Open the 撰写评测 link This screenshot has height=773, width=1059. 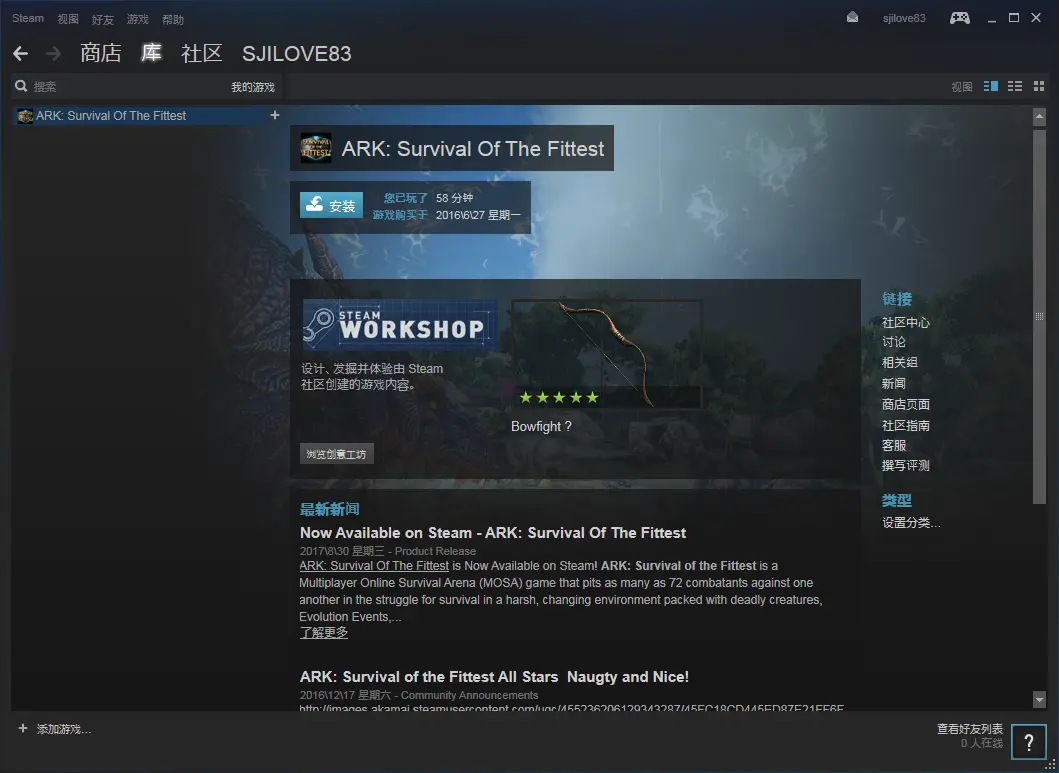906,466
